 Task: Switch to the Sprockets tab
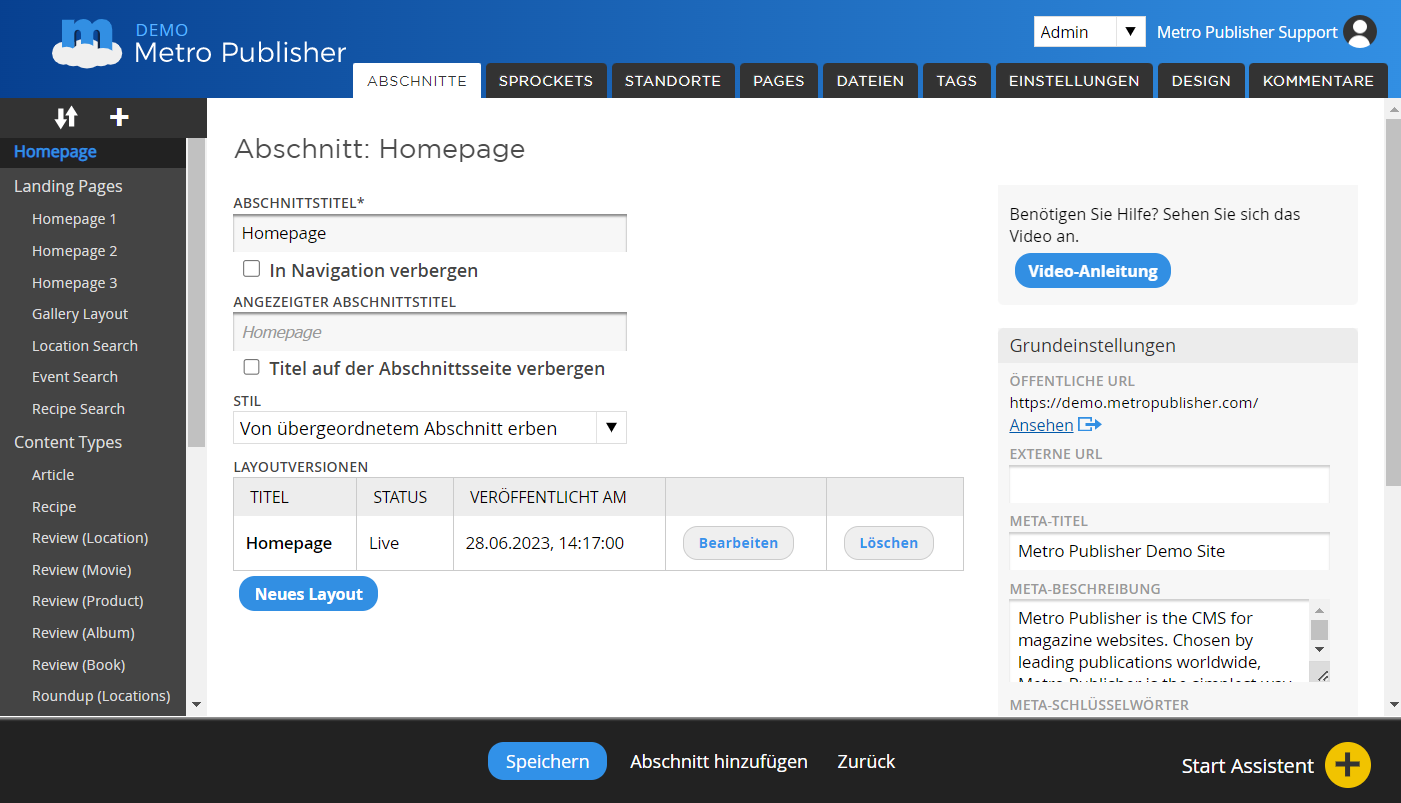[546, 81]
